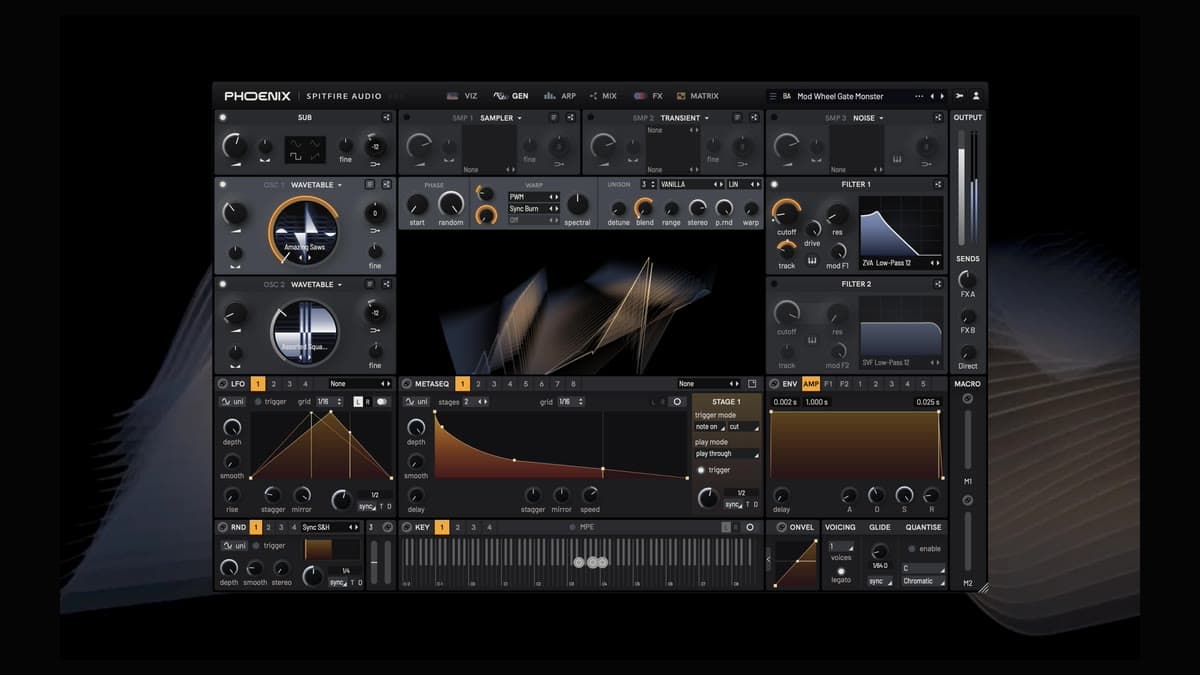
Task: Open the user account icon
Action: [x=976, y=96]
